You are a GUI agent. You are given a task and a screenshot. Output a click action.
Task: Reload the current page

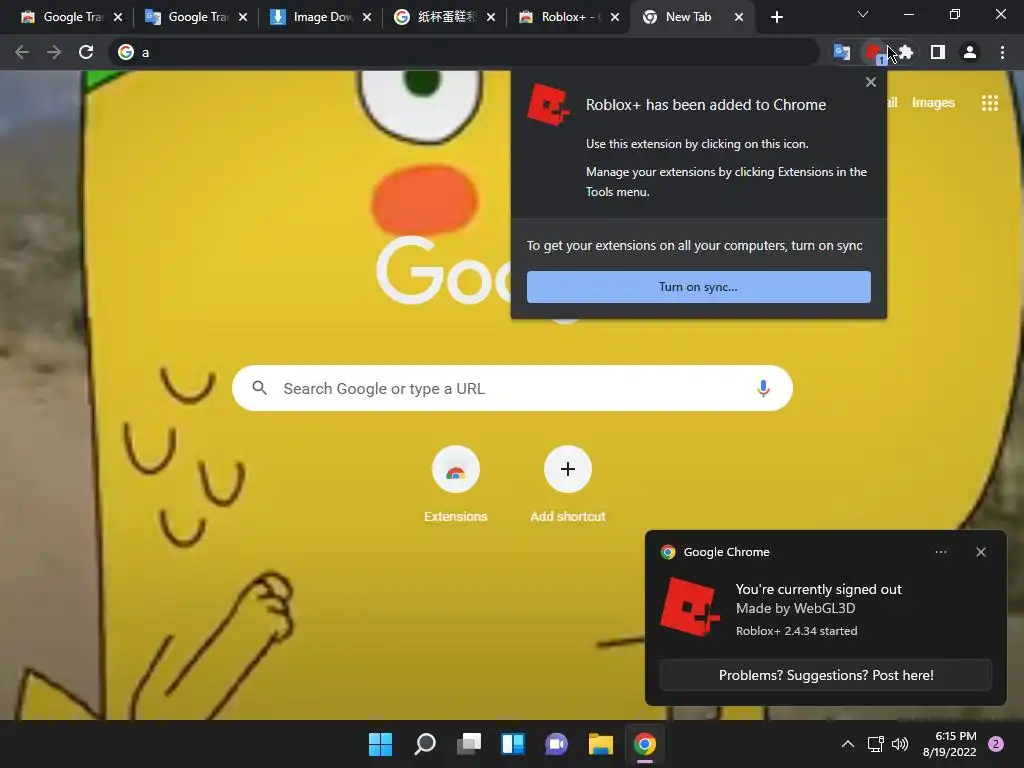point(86,52)
